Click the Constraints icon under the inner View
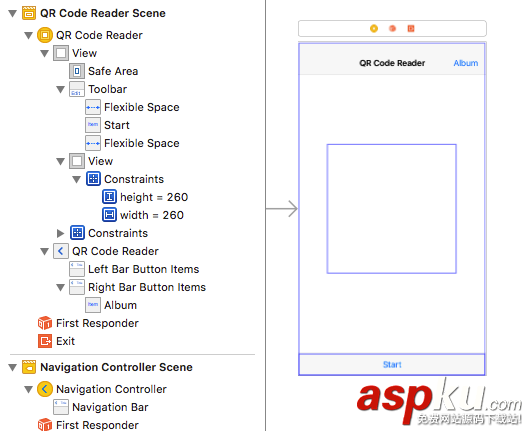Image resolution: width=527 pixels, height=431 pixels. coord(93,179)
